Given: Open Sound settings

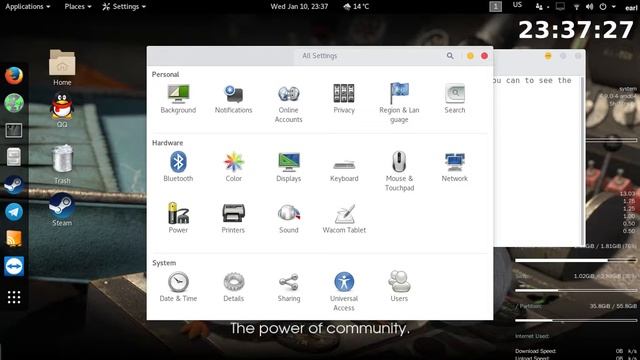Looking at the screenshot, I should [289, 218].
